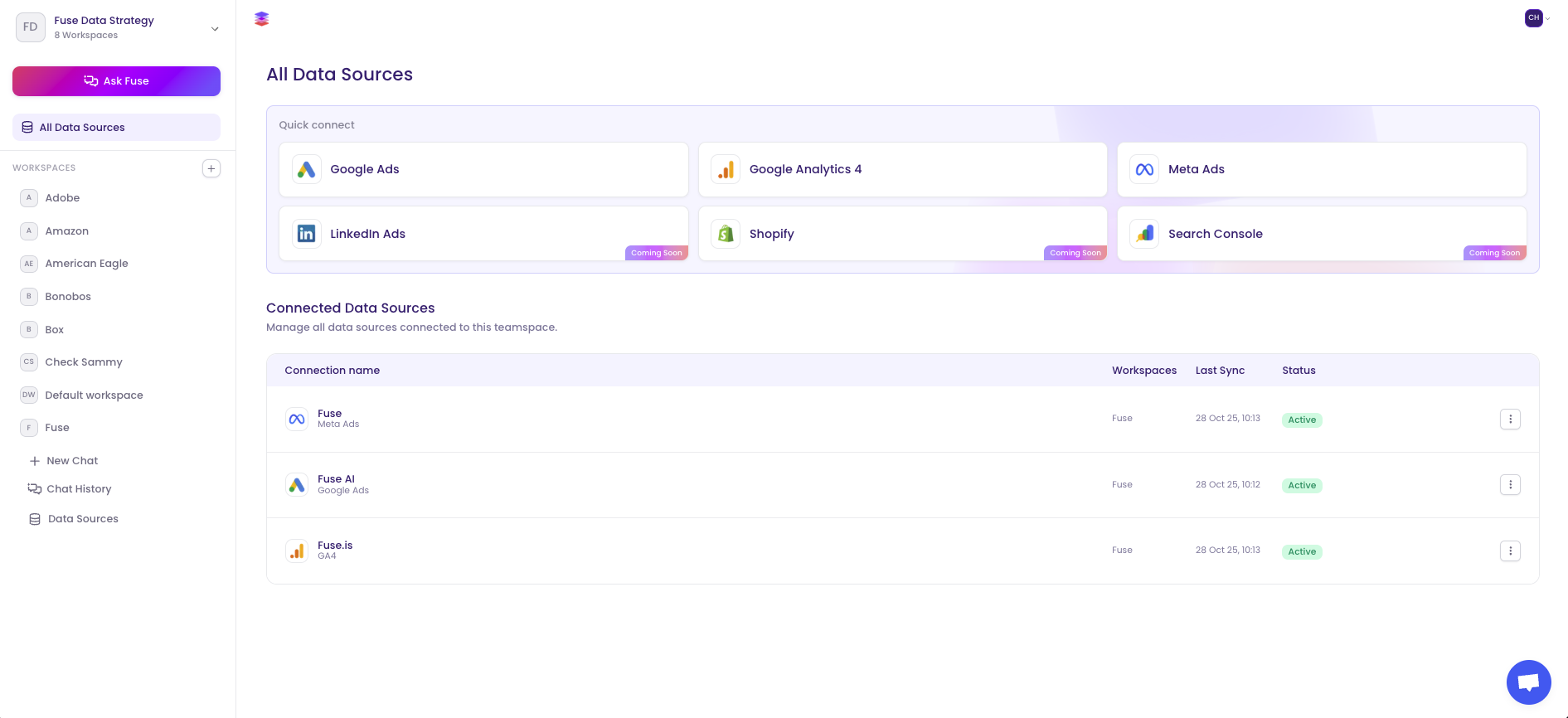The height and width of the screenshot is (718, 1568).
Task: Open the chat support bubble
Action: point(1528,682)
